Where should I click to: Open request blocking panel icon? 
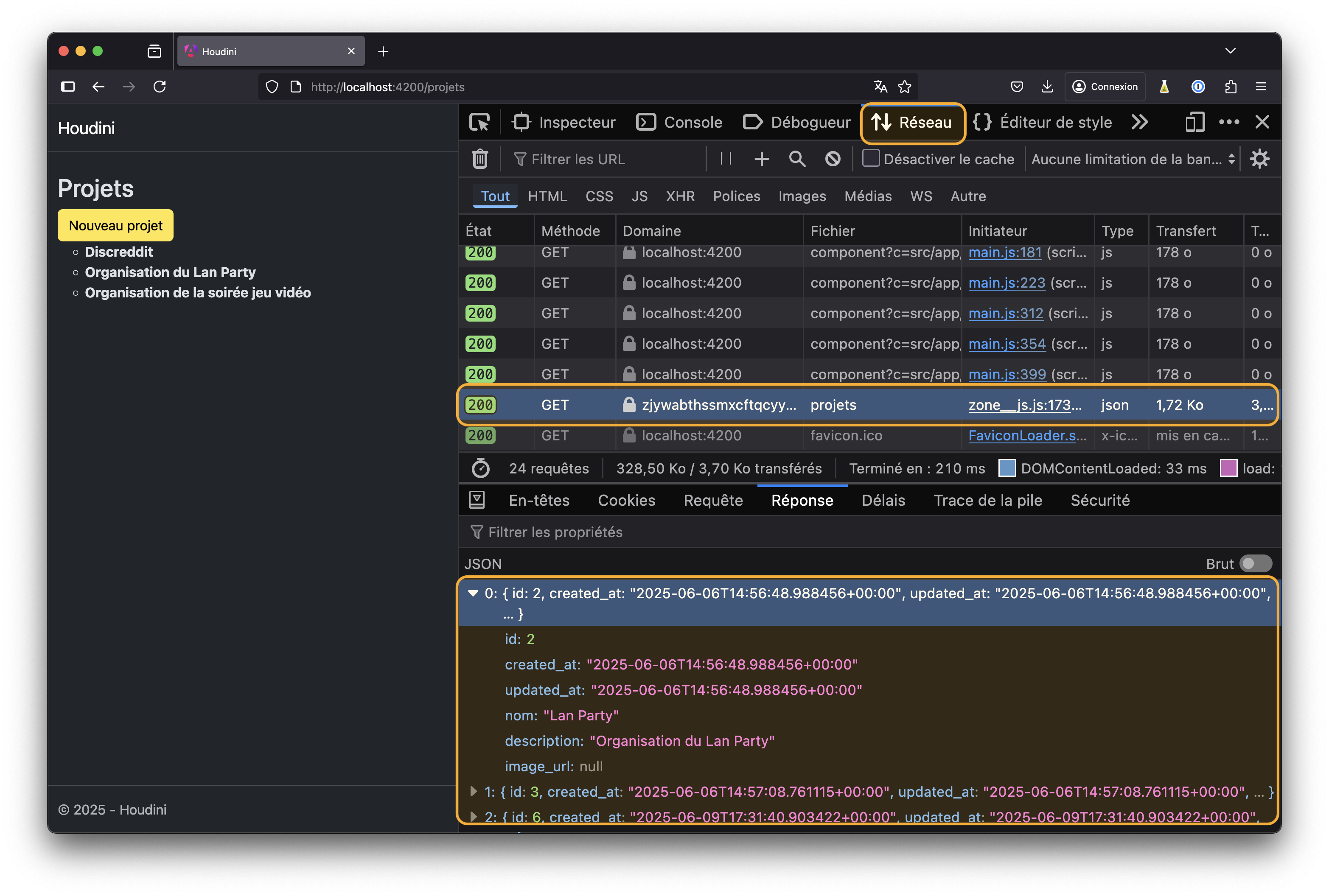click(x=833, y=159)
